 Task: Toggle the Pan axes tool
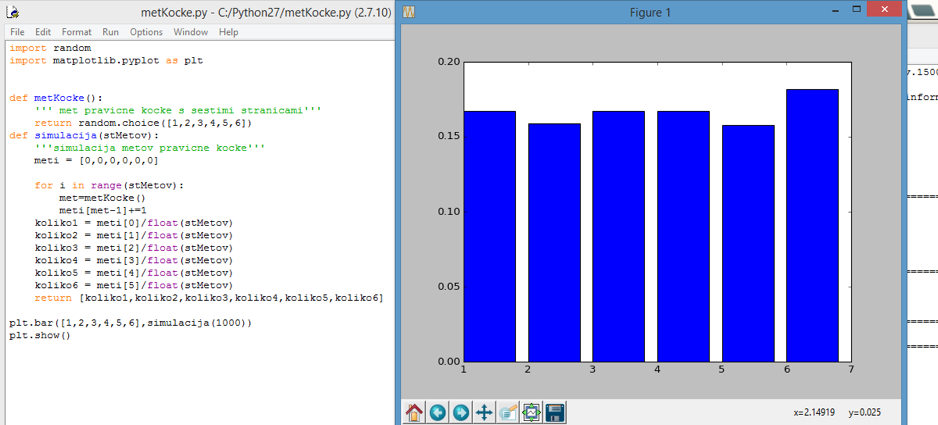484,412
